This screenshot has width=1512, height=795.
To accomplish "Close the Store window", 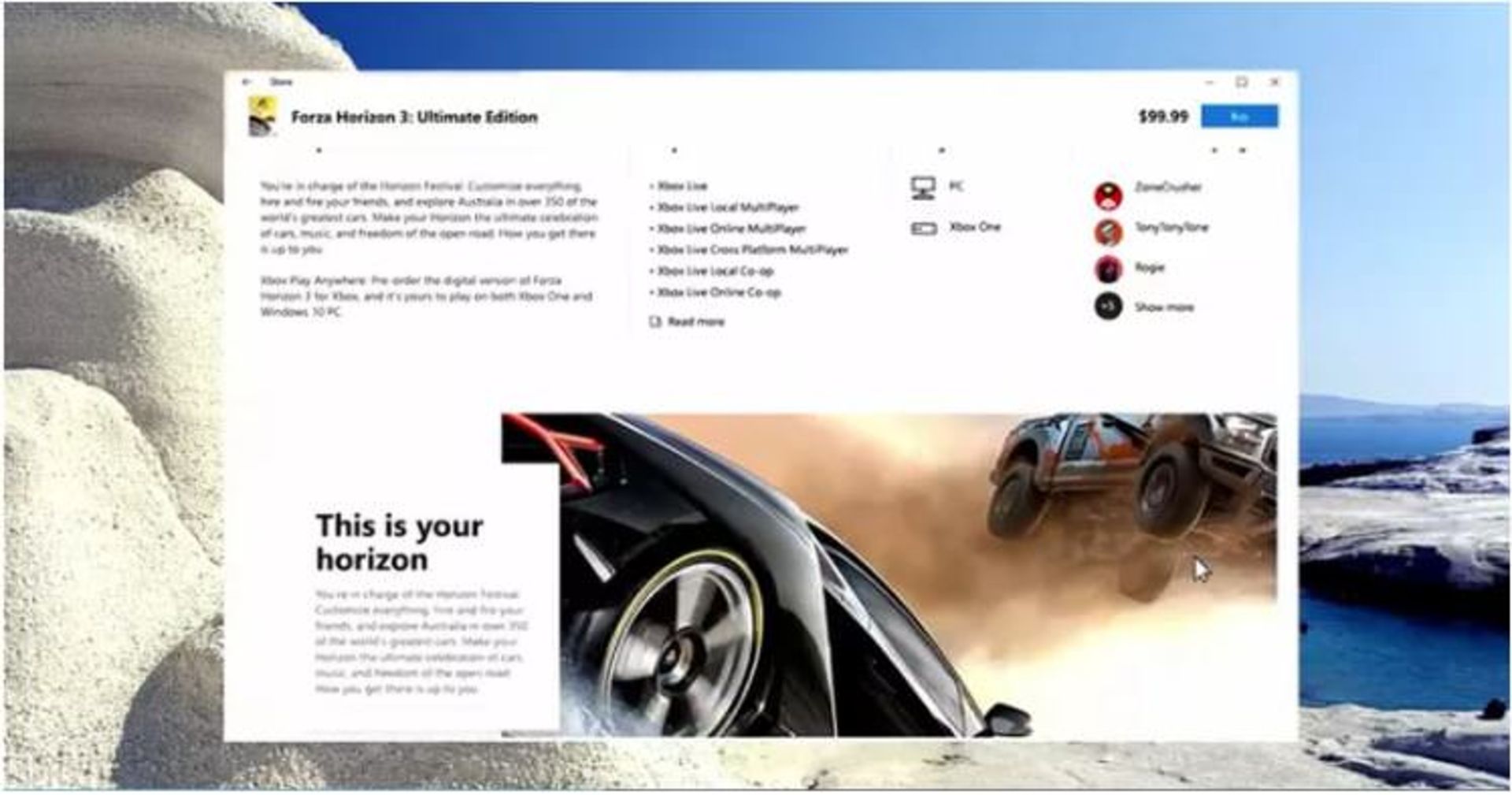I will pos(1274,82).
